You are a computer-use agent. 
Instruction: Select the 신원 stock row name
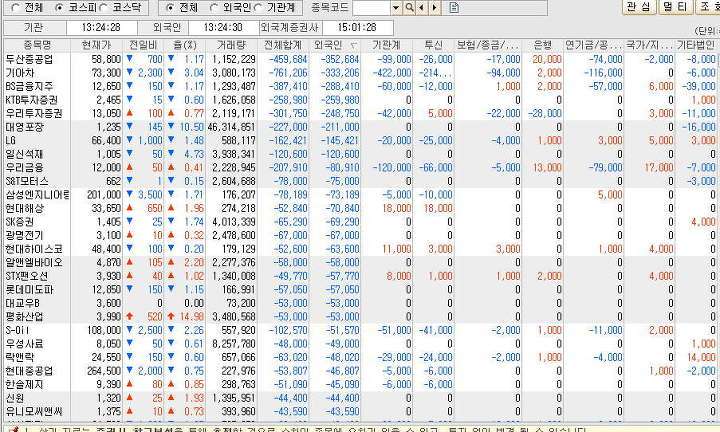tap(15, 398)
